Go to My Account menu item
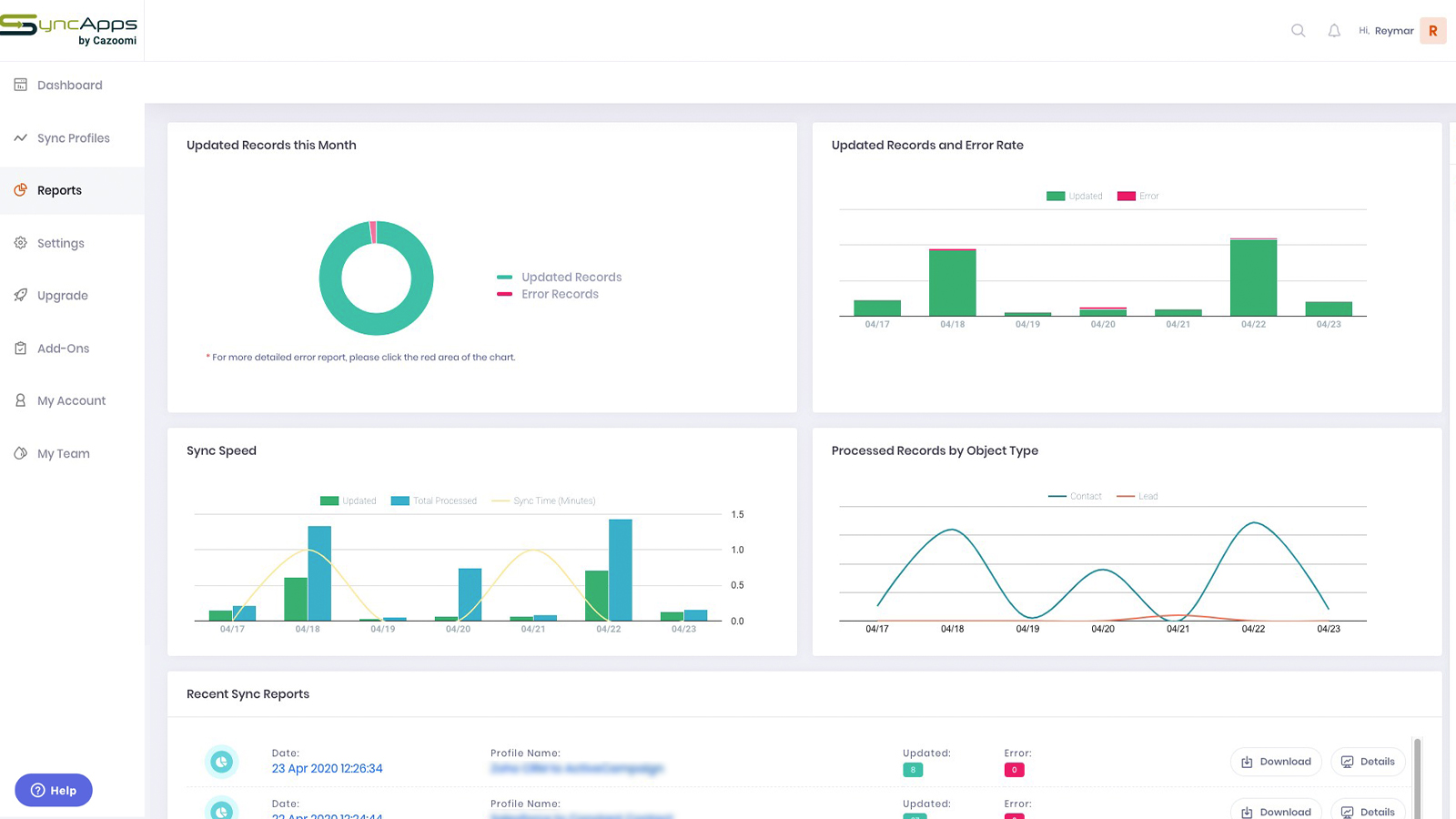This screenshot has height=819, width=1456. click(x=71, y=400)
